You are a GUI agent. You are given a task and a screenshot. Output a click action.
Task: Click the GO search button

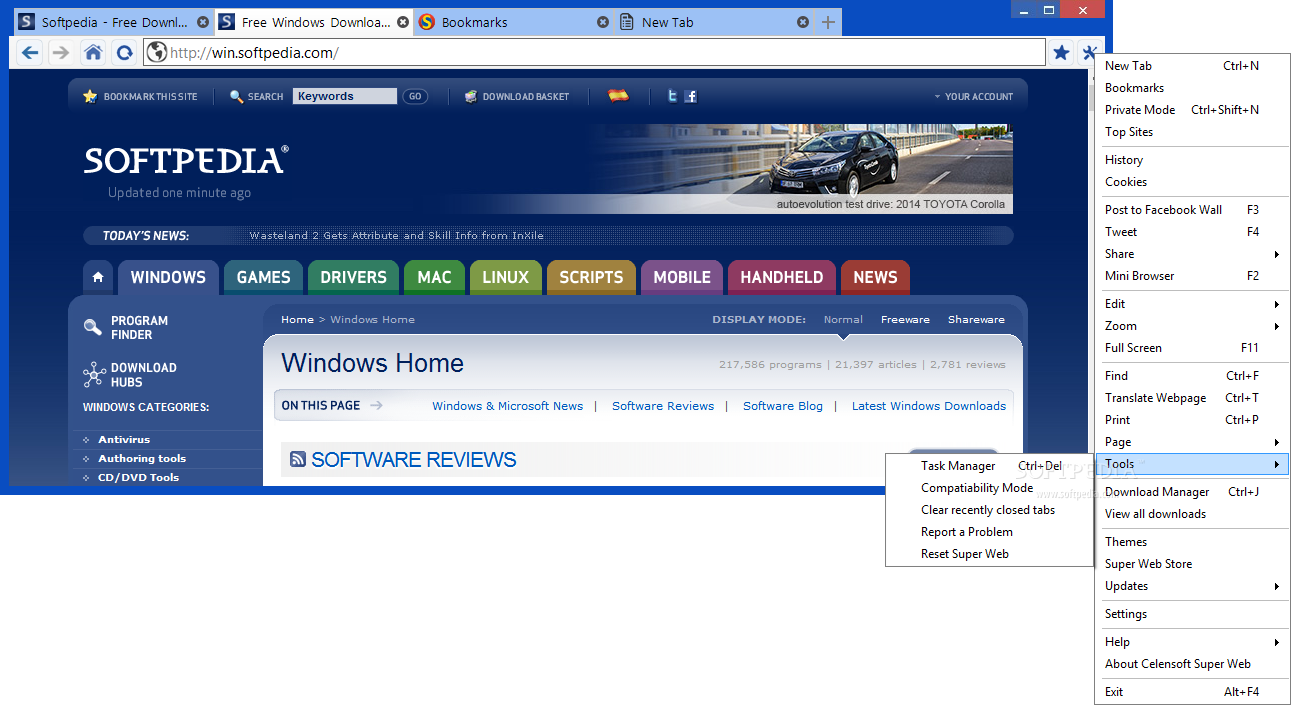point(414,97)
